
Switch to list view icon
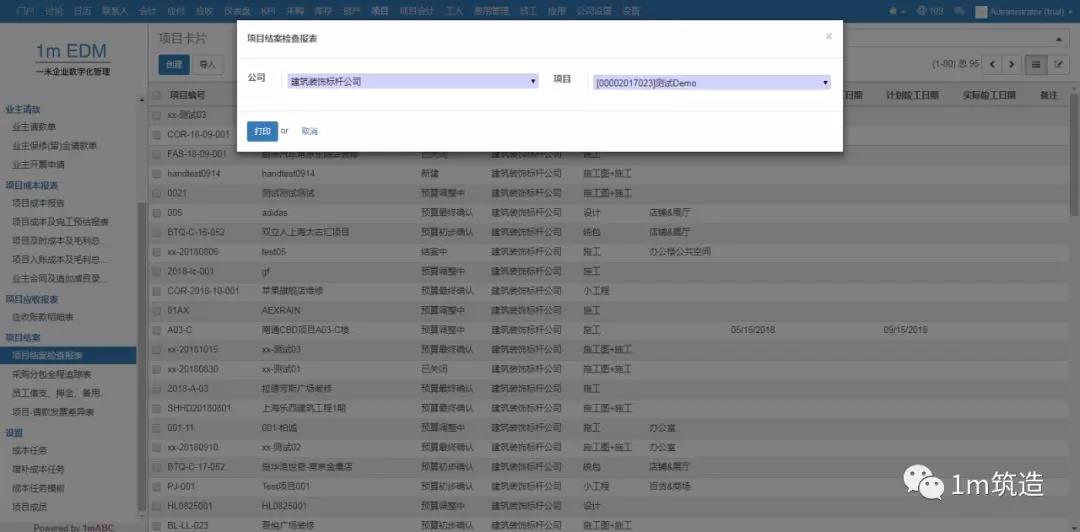1037,64
